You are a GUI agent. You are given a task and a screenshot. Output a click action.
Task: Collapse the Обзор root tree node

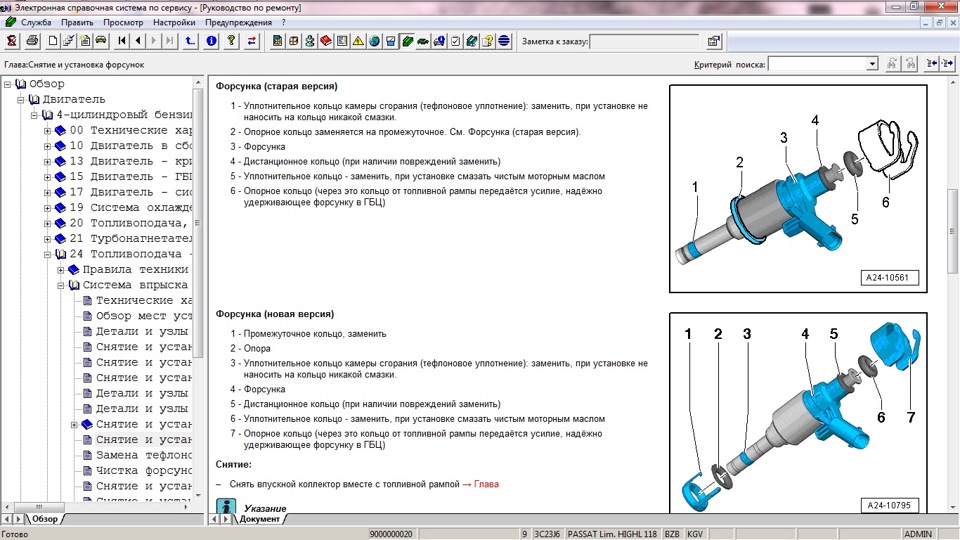coord(7,84)
